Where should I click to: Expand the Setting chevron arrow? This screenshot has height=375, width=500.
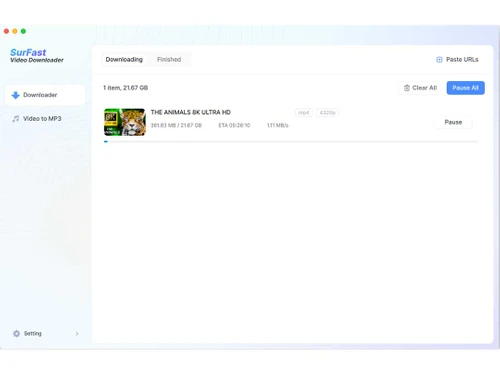(x=77, y=333)
